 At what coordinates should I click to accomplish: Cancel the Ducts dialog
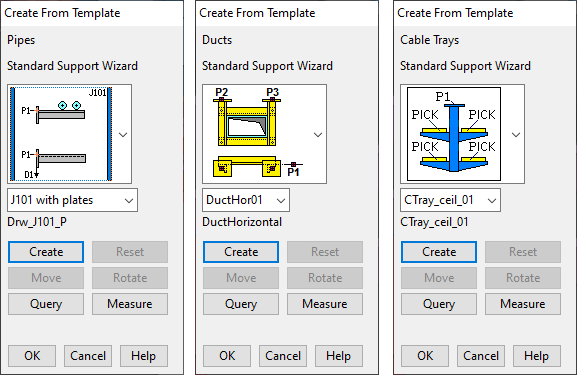tap(283, 356)
